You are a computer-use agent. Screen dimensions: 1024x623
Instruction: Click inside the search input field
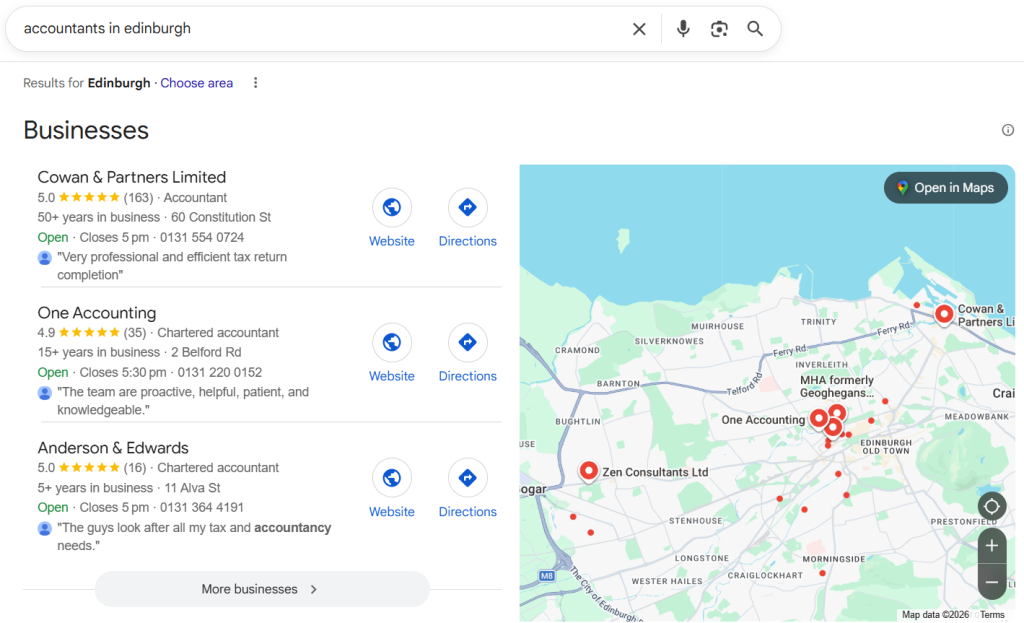tap(300, 29)
